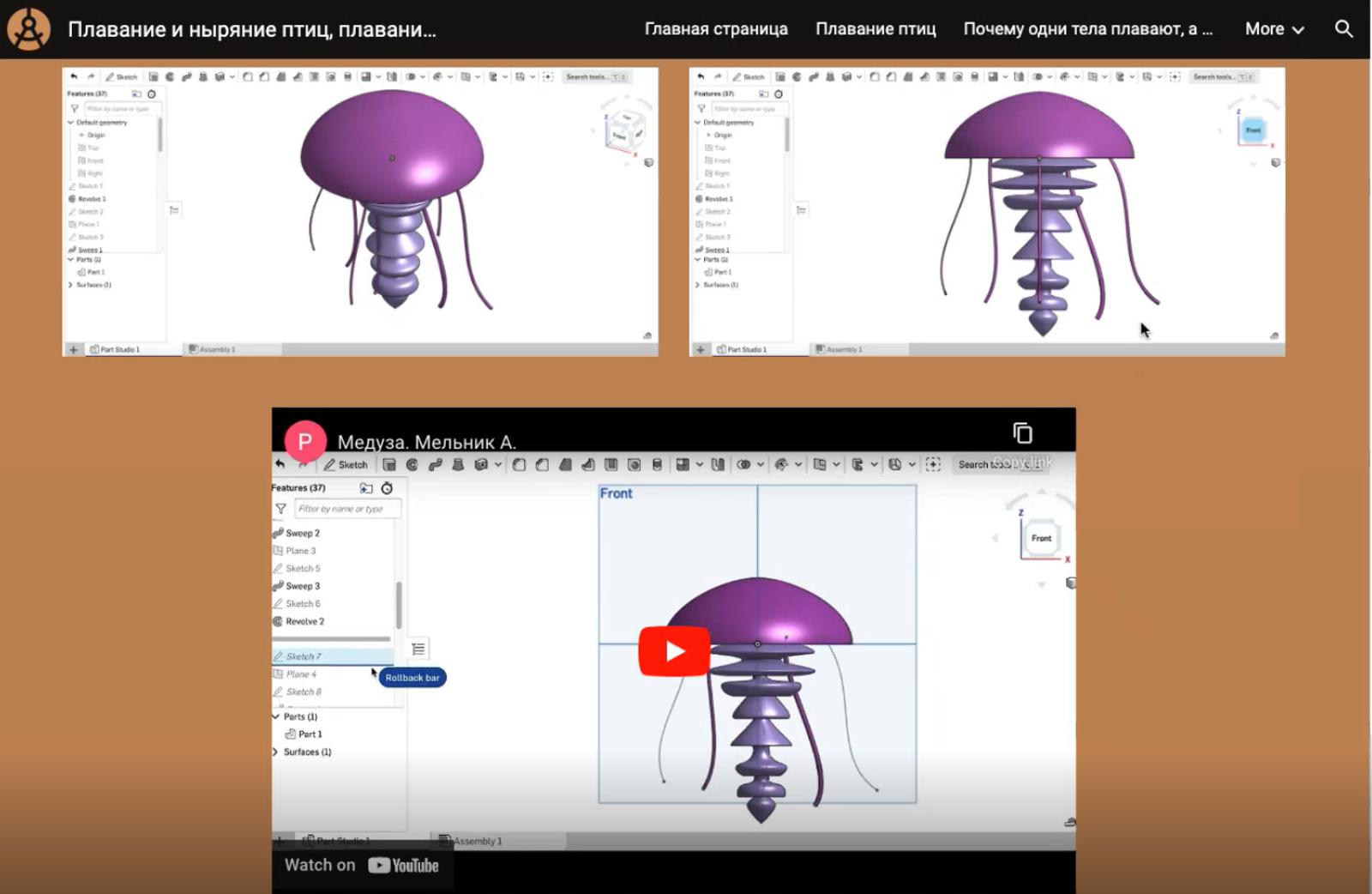
Task: Select the Sketch tool in video toolbar
Action: point(346,464)
